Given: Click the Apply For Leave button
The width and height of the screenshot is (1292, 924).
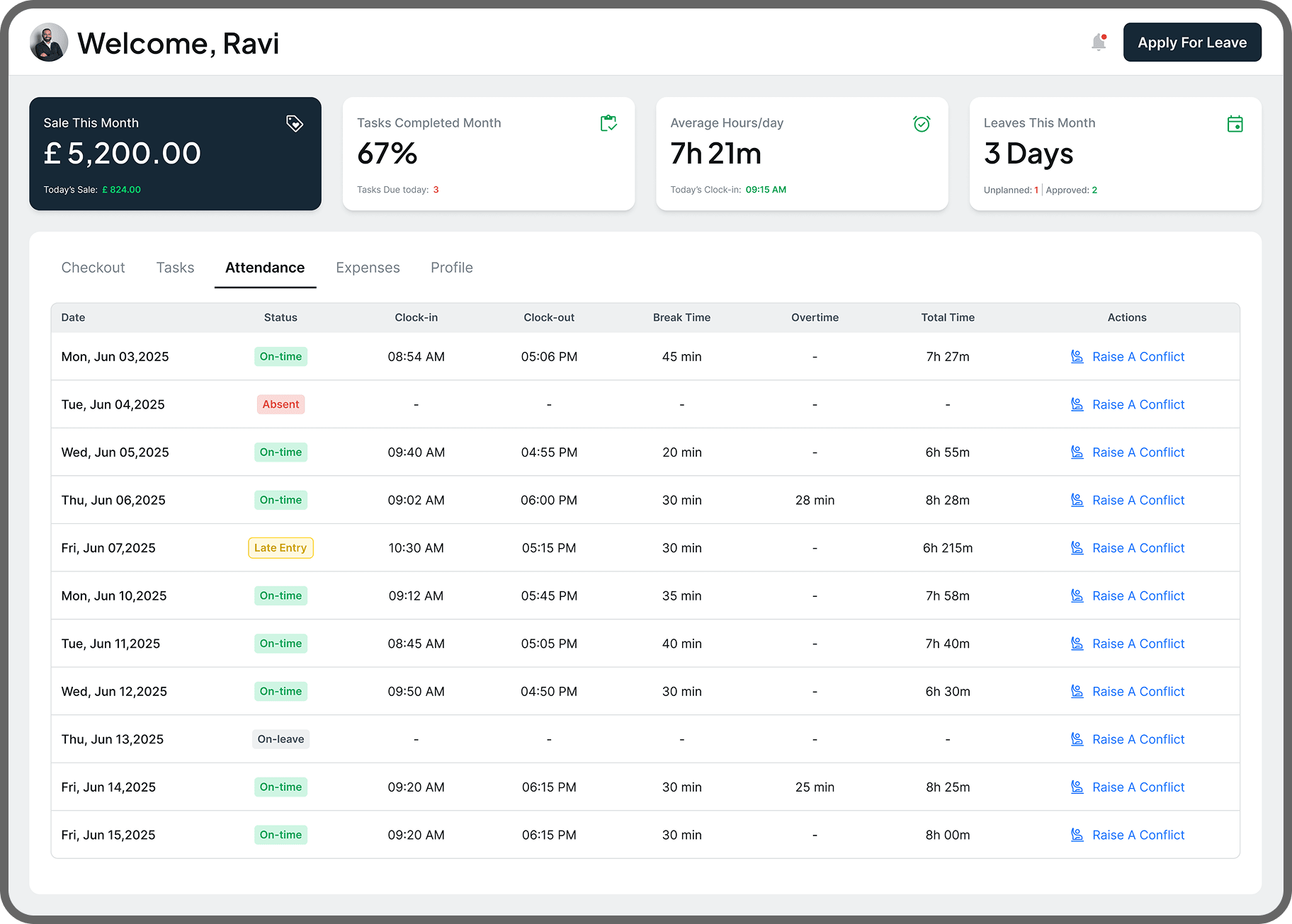Looking at the screenshot, I should (1191, 42).
